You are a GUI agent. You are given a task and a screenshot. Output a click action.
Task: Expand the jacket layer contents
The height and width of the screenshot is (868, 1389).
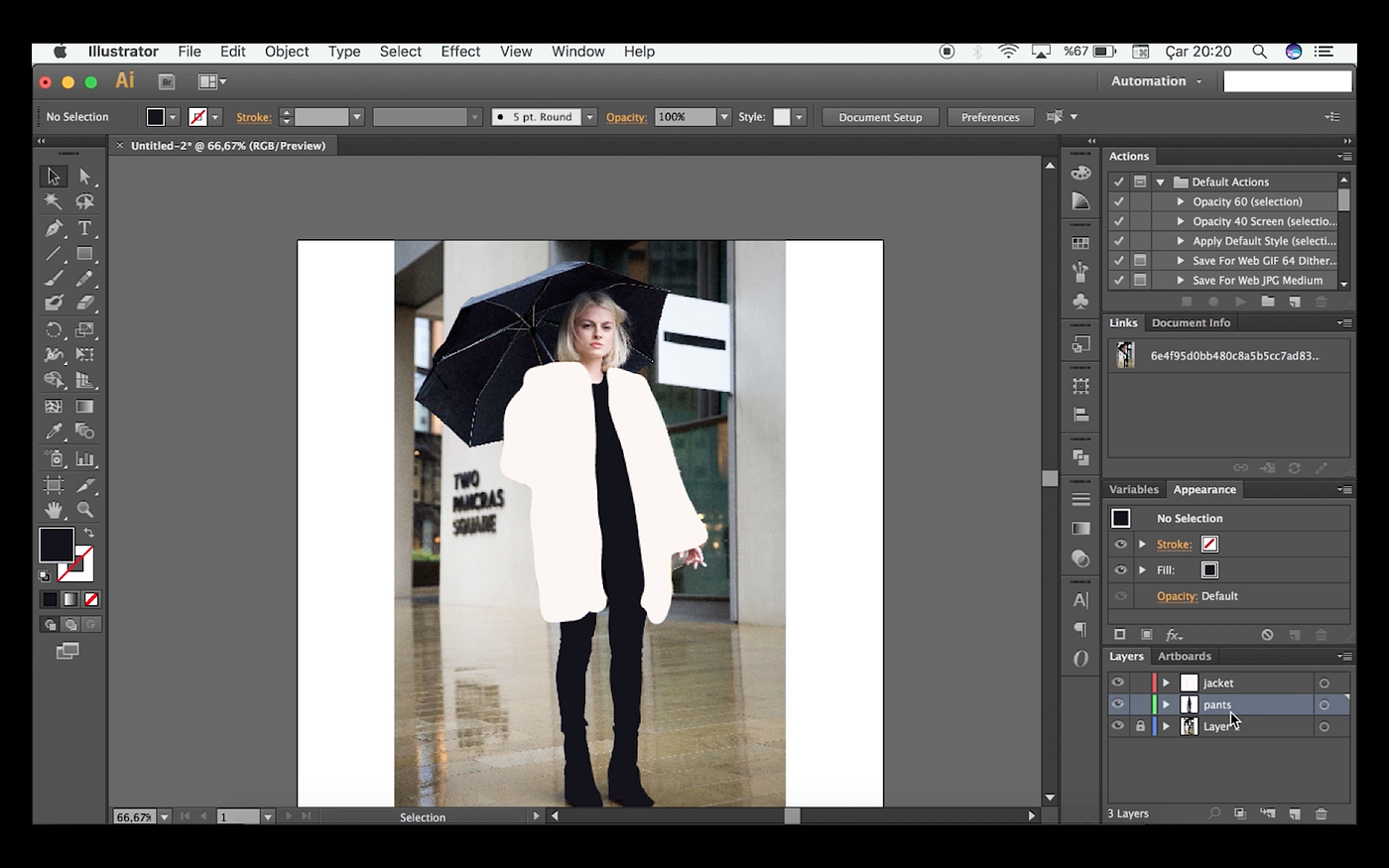pyautogui.click(x=1167, y=682)
